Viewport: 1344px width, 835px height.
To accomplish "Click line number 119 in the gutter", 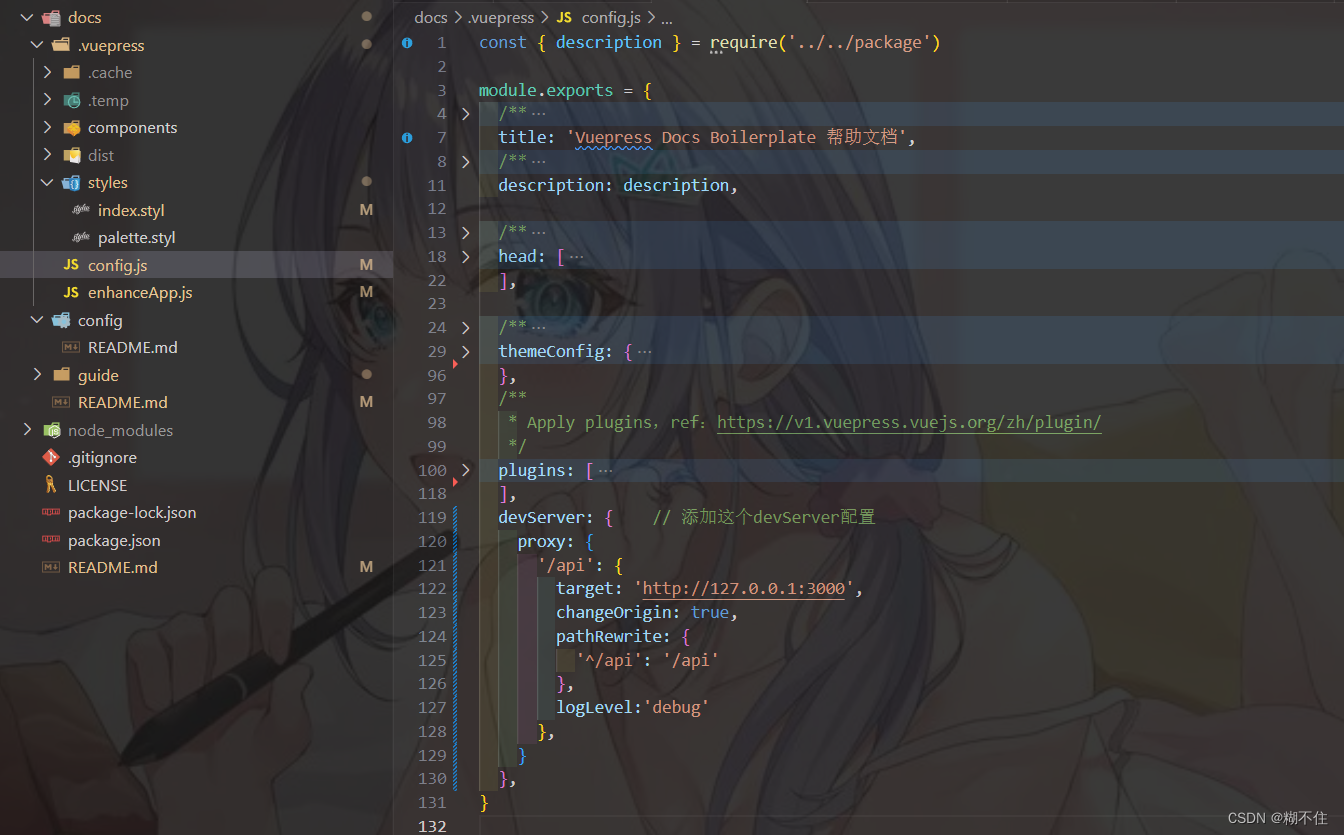I will (432, 517).
